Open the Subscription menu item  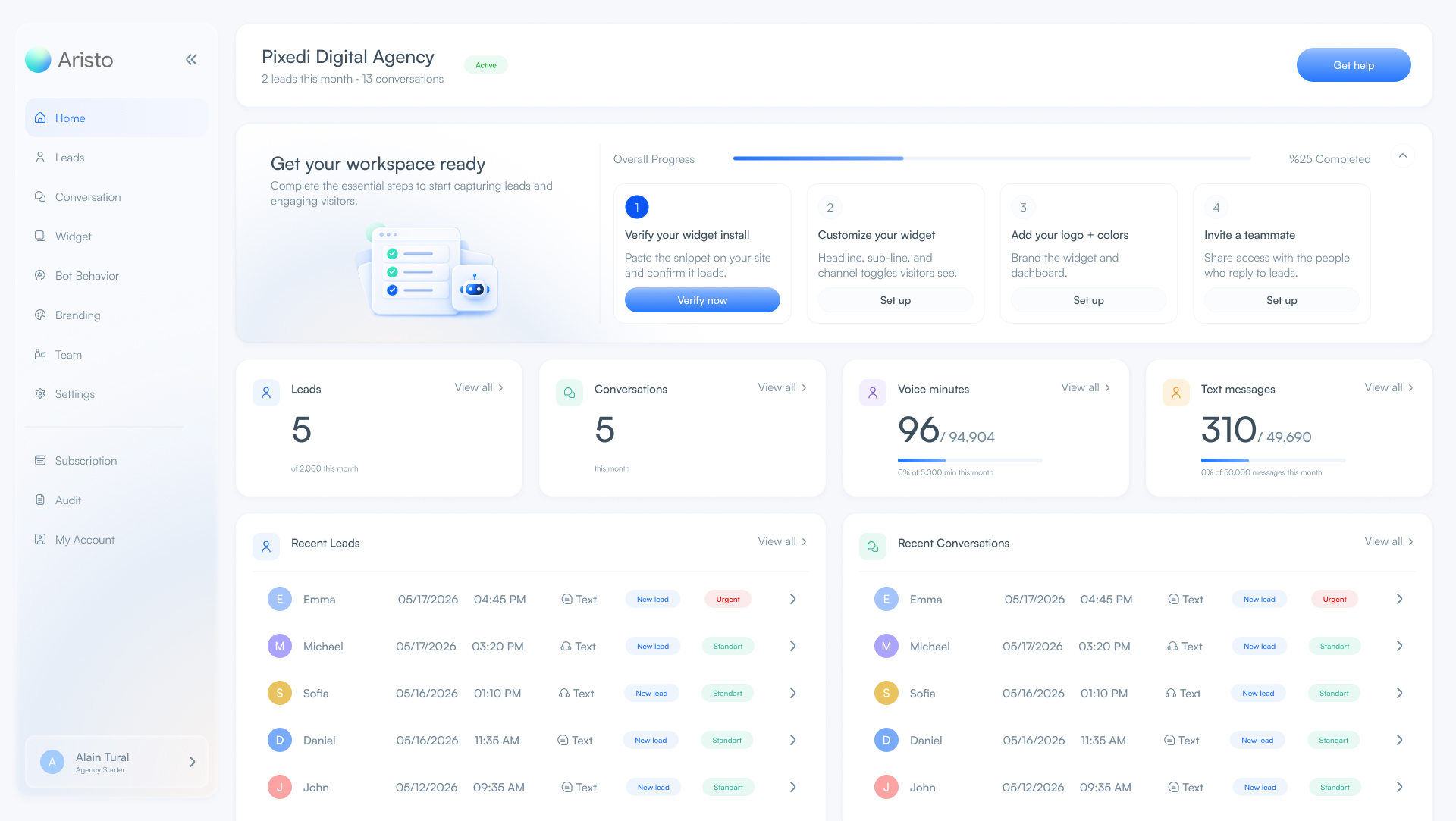point(117,461)
